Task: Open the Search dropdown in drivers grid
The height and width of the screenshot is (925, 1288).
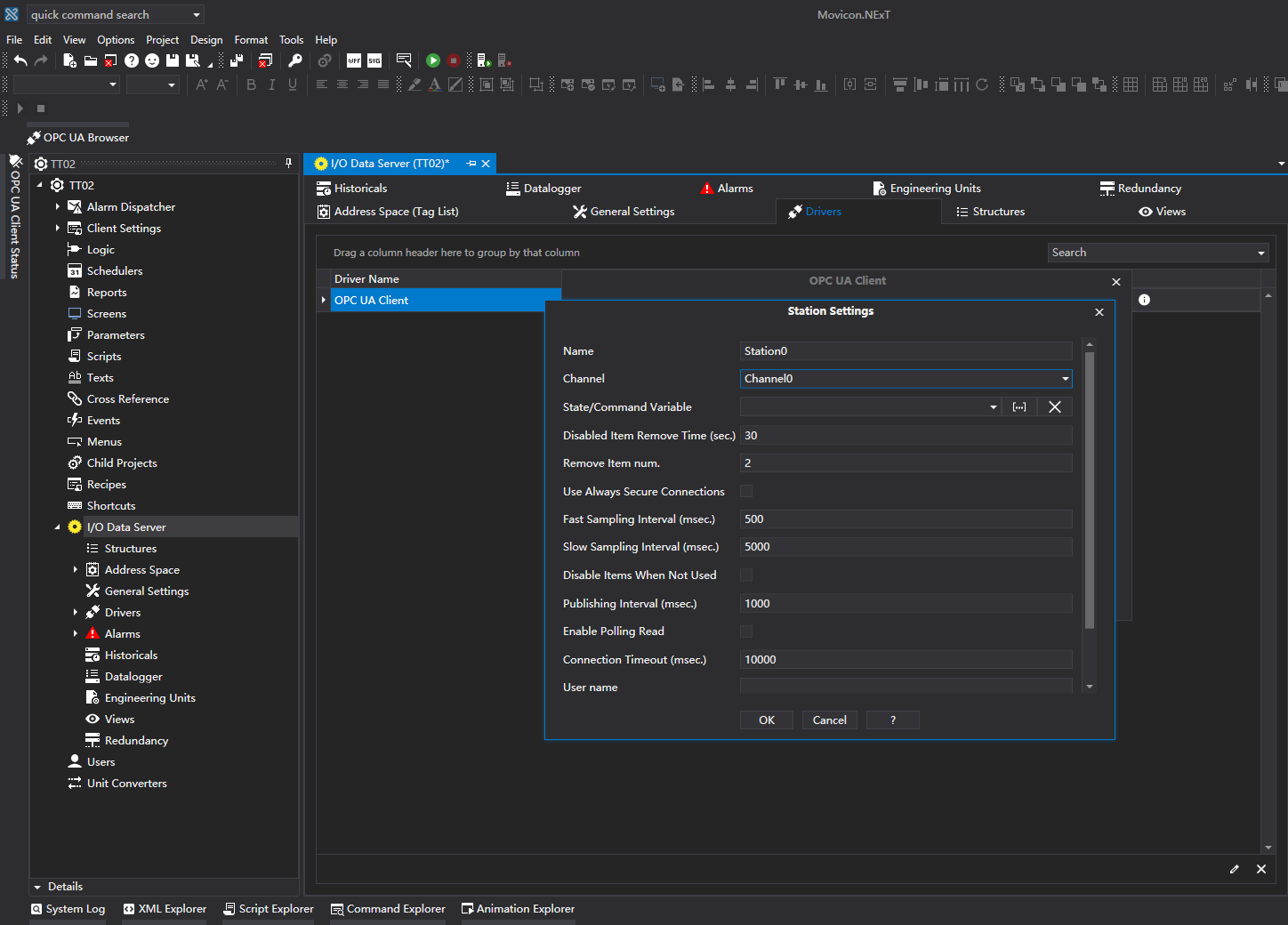Action: [1260, 253]
